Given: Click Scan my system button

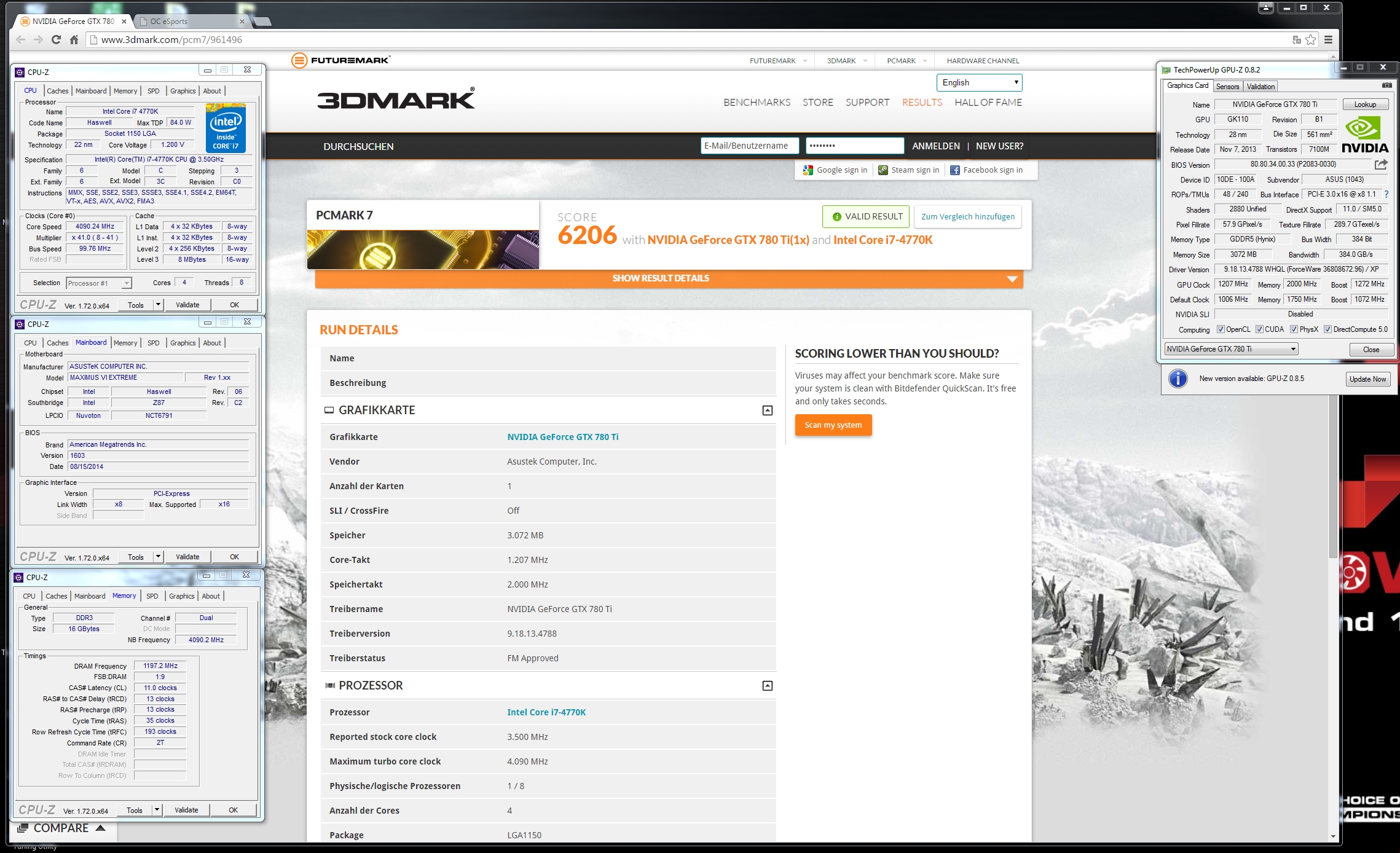Looking at the screenshot, I should [833, 425].
